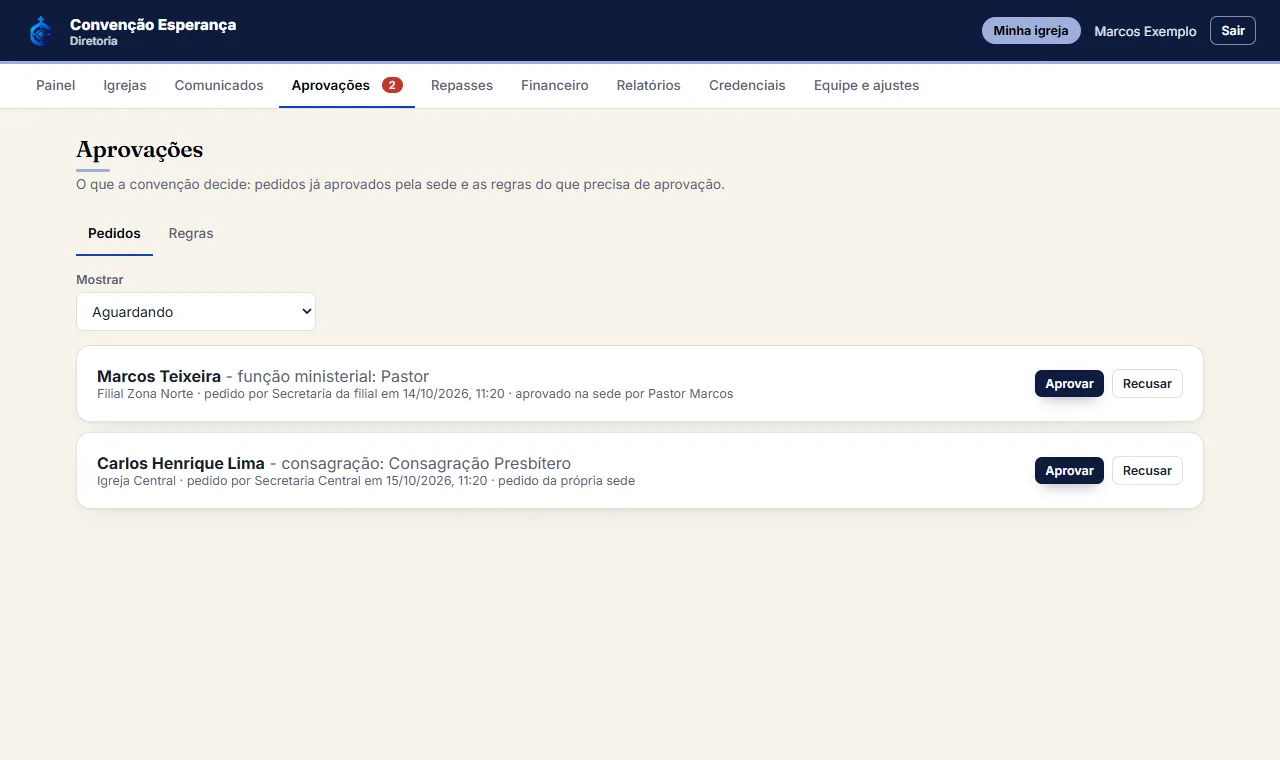This screenshot has height=760, width=1280.
Task: Click the name Carlos Henrique Lima
Action: tap(181, 464)
